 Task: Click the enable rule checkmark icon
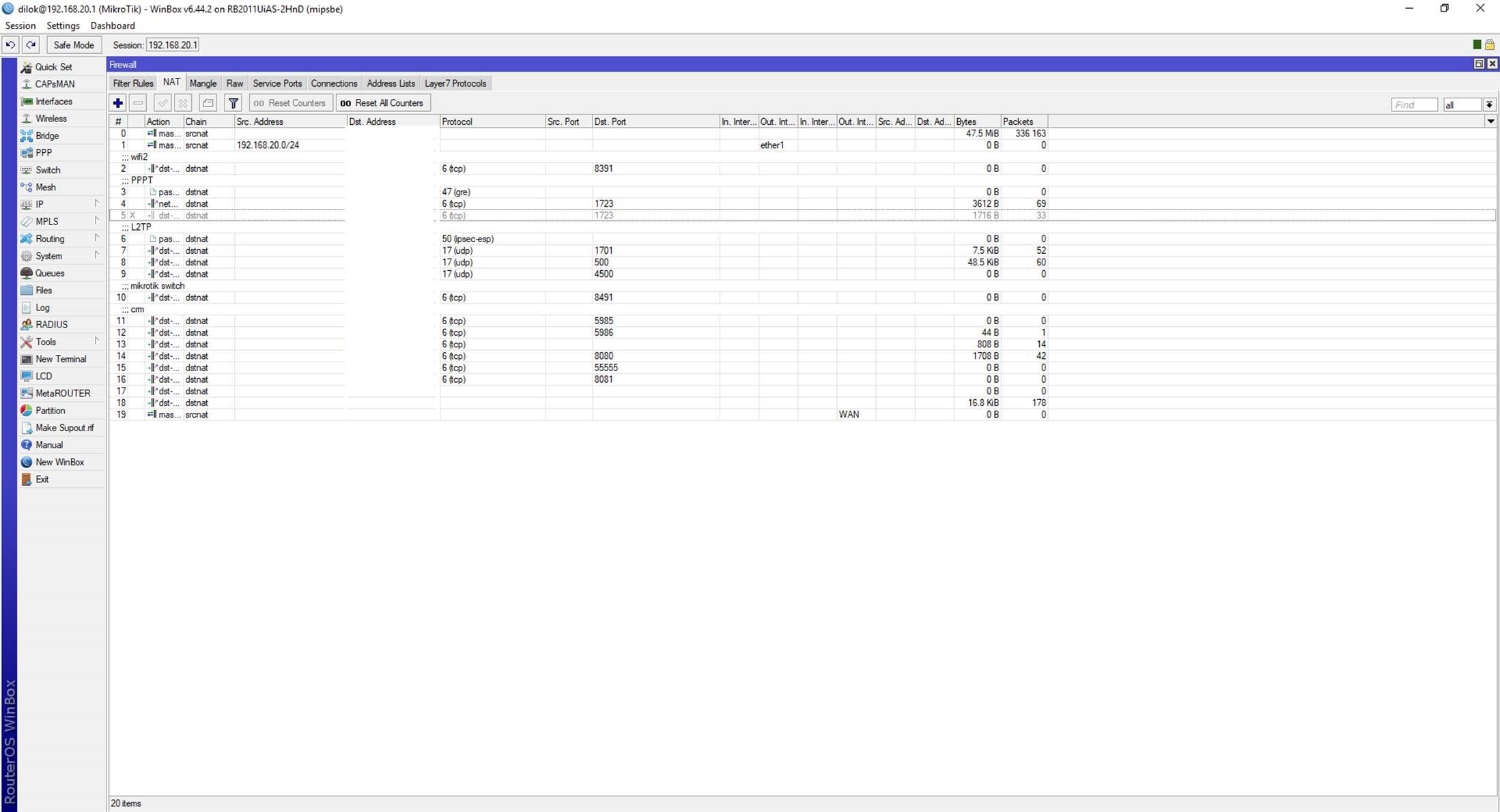(x=162, y=103)
